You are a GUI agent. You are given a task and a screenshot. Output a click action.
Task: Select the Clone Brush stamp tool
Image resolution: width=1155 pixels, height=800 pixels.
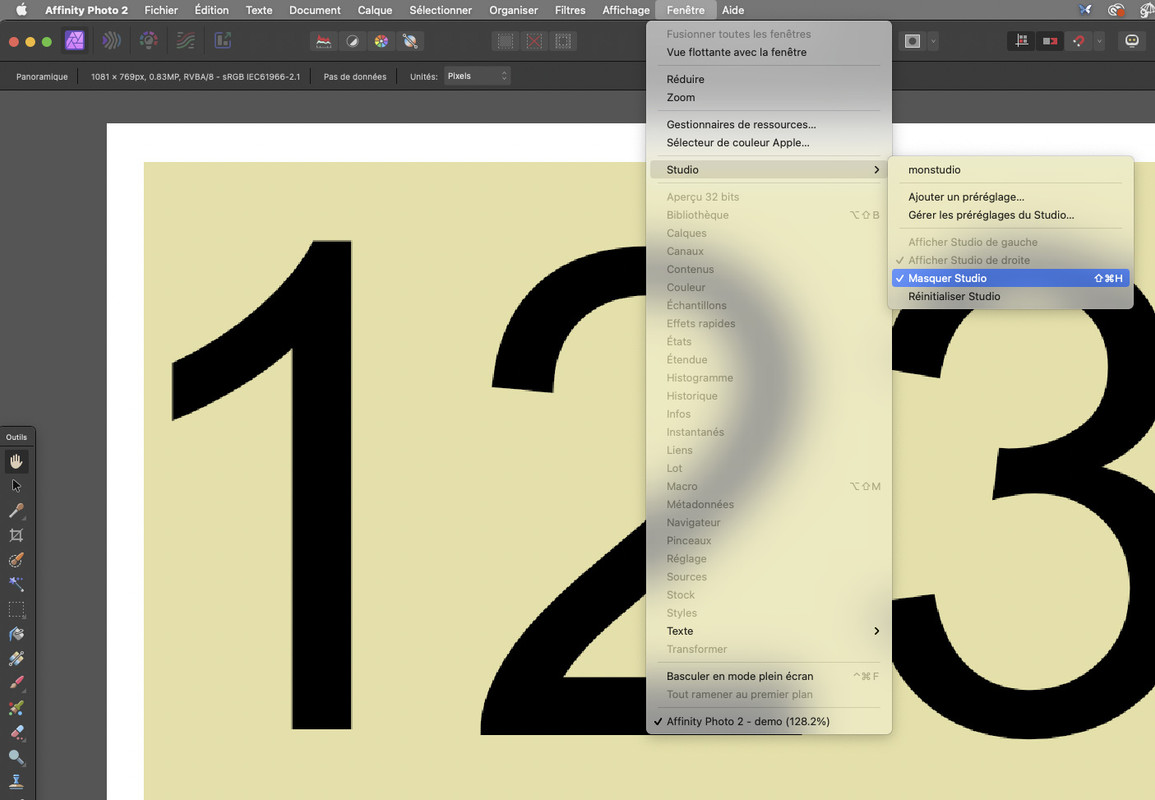(x=16, y=782)
